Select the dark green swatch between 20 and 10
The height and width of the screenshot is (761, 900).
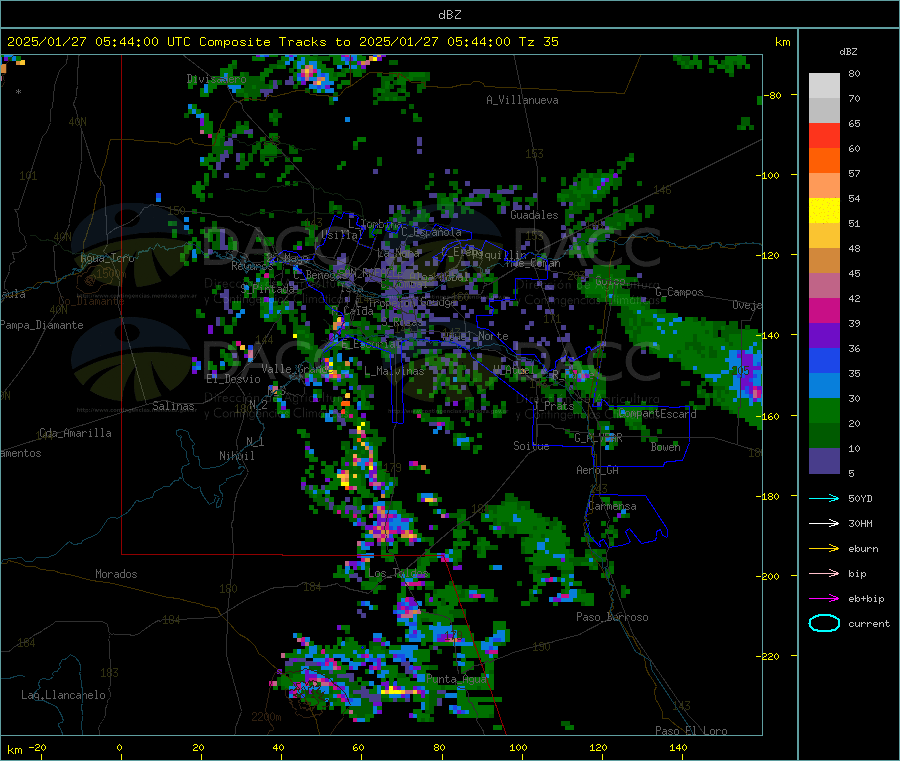point(824,436)
